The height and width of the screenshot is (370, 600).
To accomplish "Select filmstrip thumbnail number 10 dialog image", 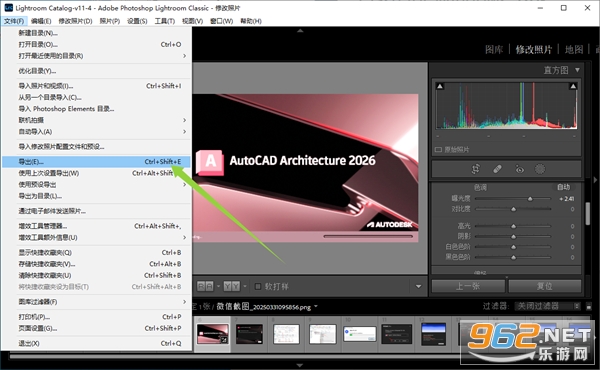I will pyautogui.click(x=360, y=334).
